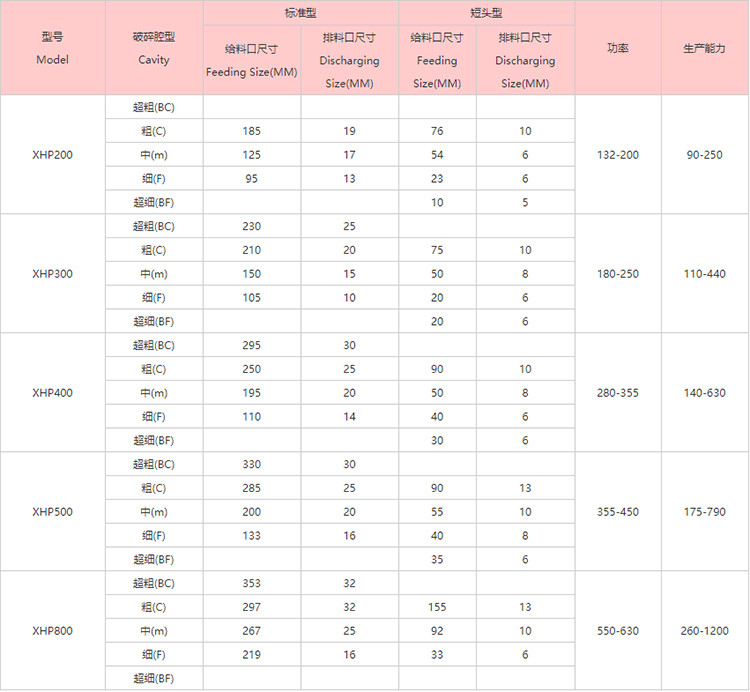Click the 标准型 header cell
Image resolution: width=750 pixels, height=692 pixels.
point(300,12)
